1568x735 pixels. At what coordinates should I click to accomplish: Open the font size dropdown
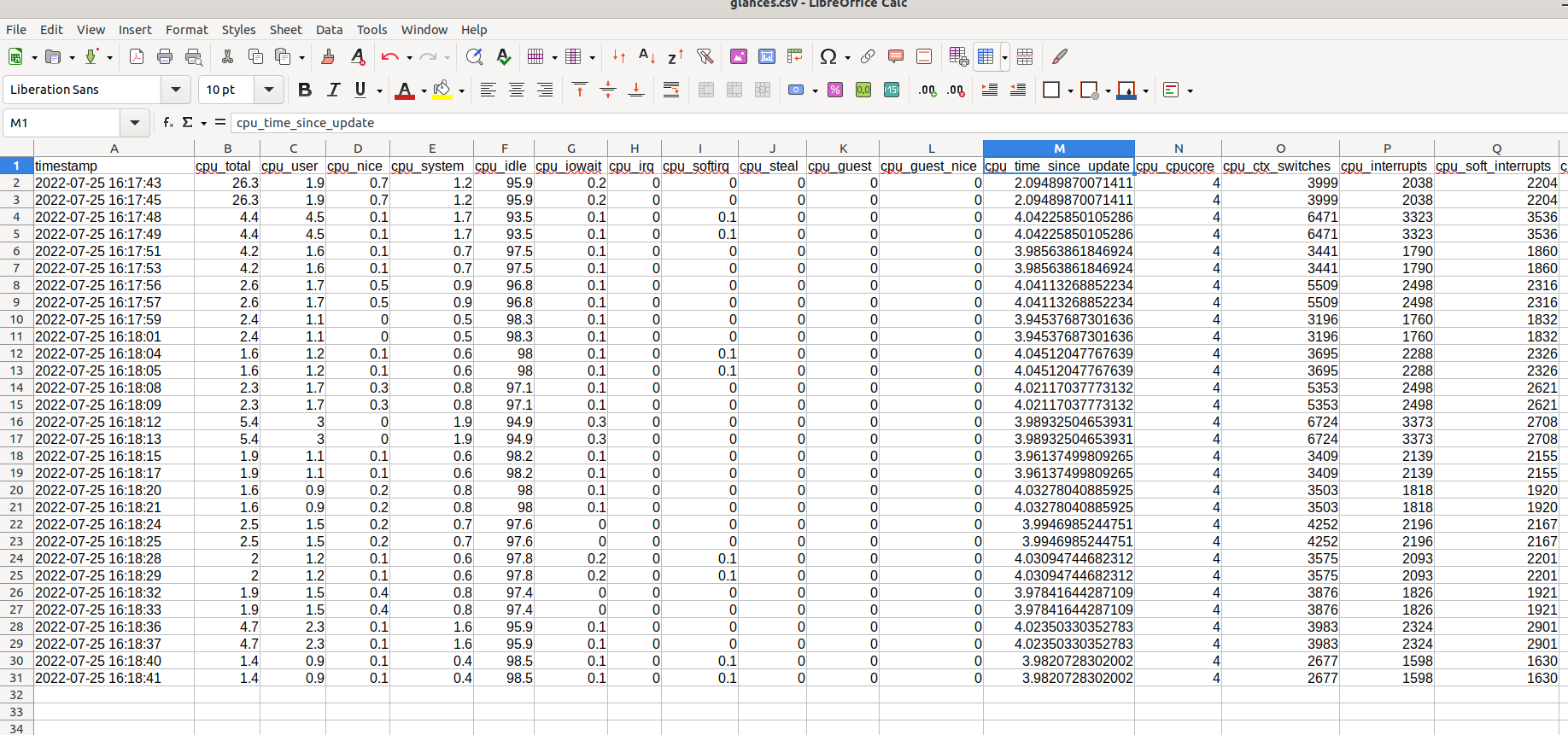tap(269, 90)
